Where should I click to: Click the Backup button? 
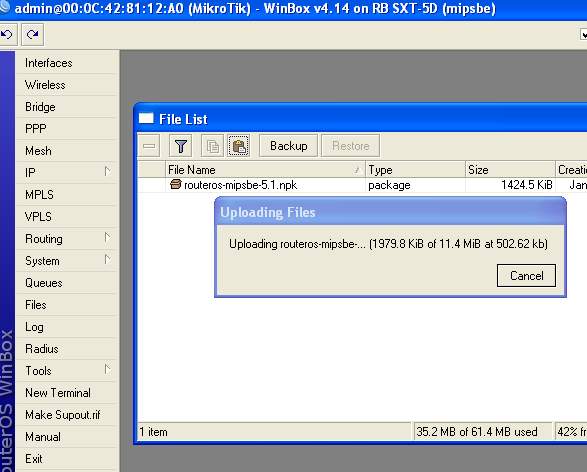click(x=288, y=146)
